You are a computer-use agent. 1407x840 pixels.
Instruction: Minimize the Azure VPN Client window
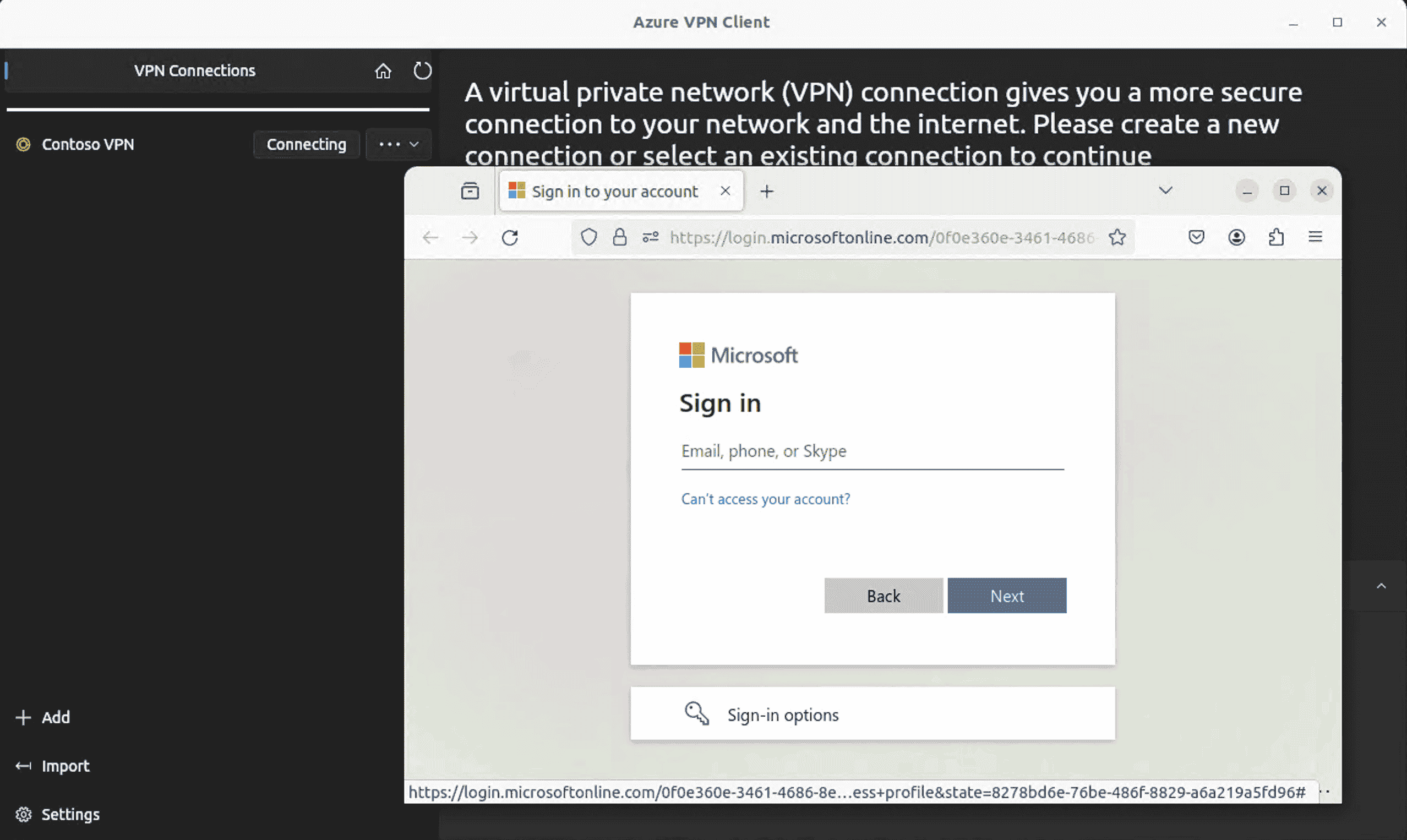[1293, 23]
